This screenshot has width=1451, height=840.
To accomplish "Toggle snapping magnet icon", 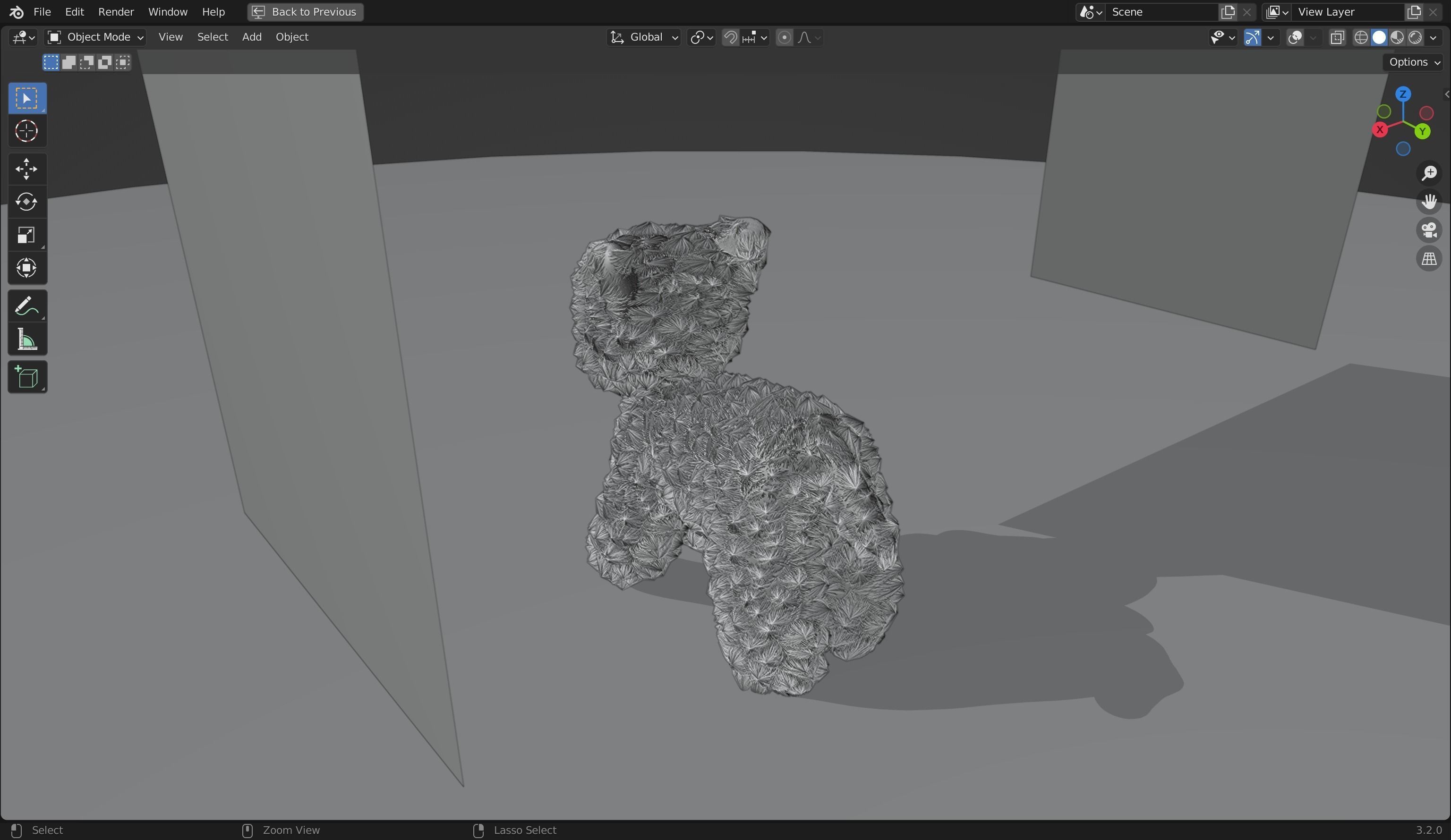I will coord(730,37).
